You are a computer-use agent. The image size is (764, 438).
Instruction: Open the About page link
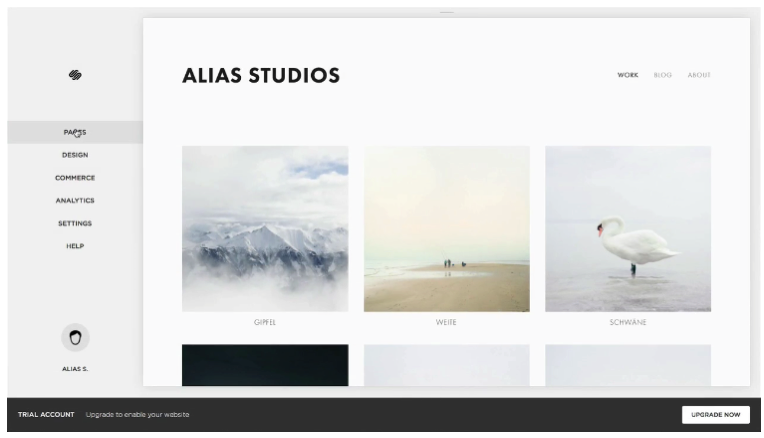point(699,75)
